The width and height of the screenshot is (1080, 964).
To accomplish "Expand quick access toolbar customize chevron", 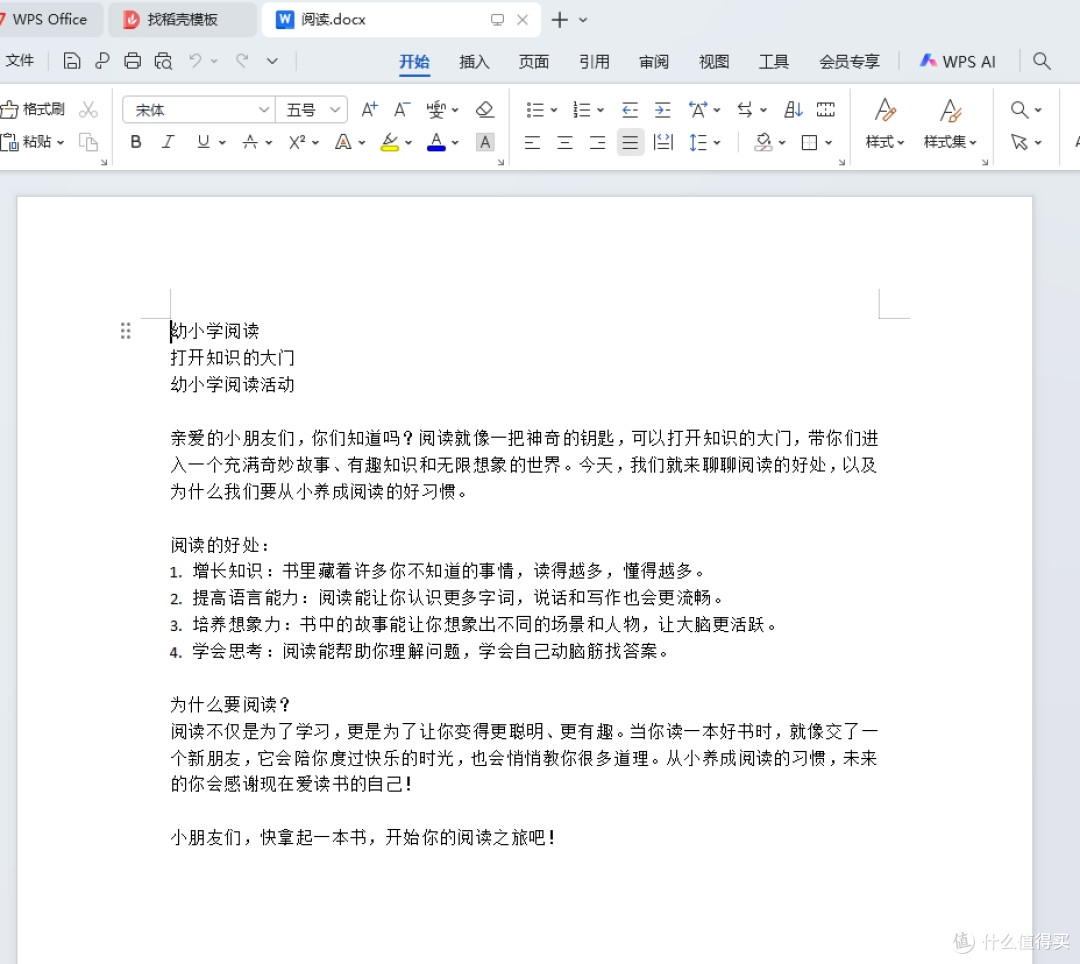I will [x=272, y=61].
